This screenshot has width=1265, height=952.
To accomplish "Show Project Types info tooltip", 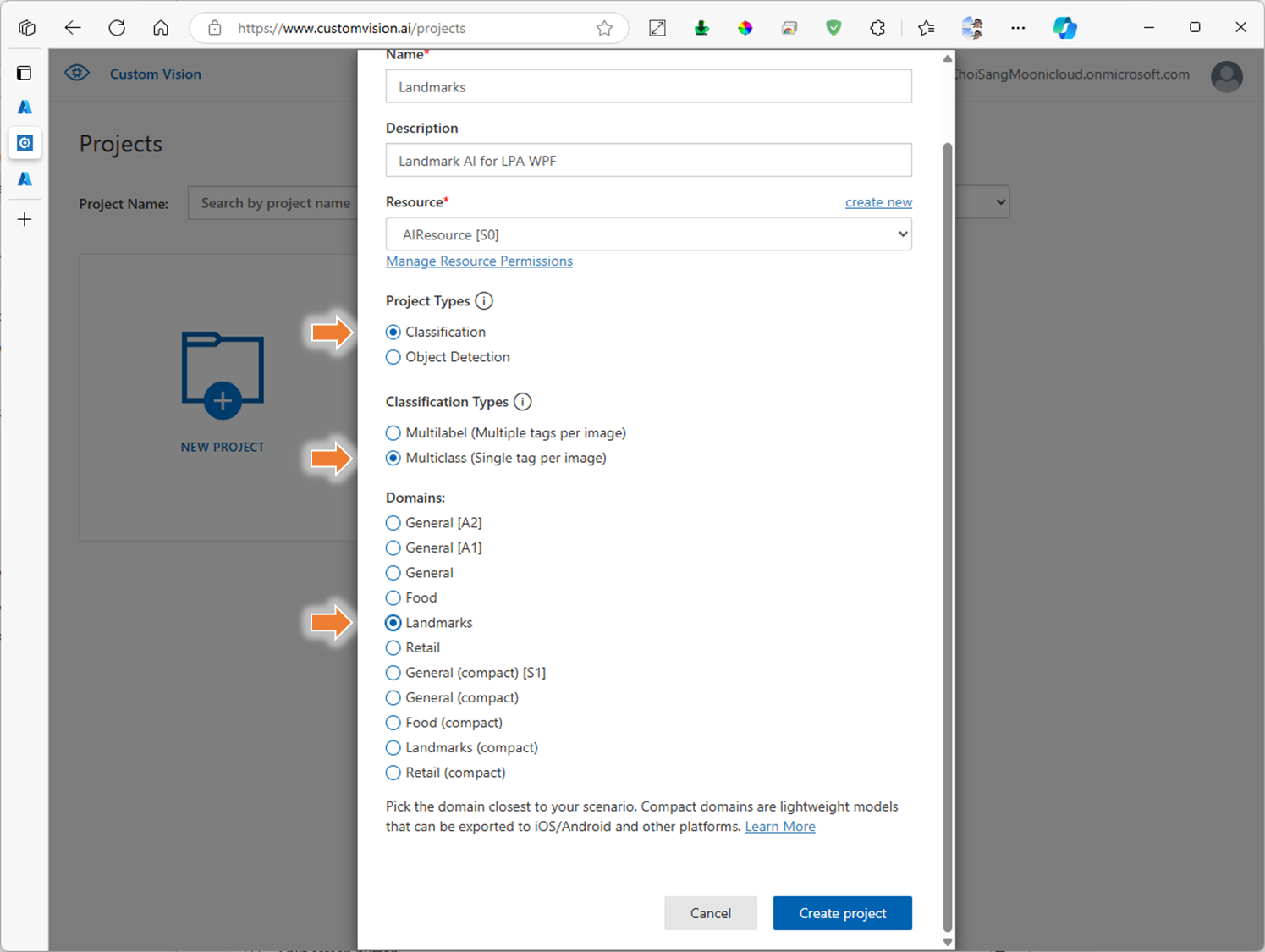I will 484,301.
